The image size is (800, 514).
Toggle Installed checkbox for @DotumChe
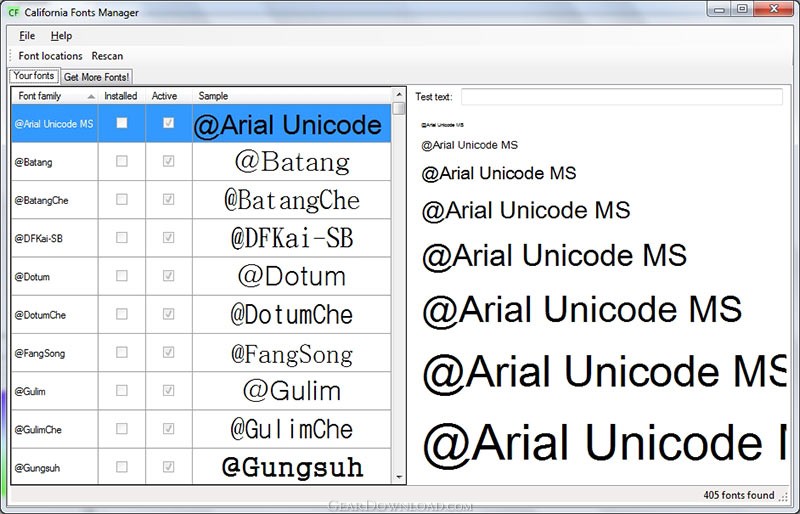point(121,314)
